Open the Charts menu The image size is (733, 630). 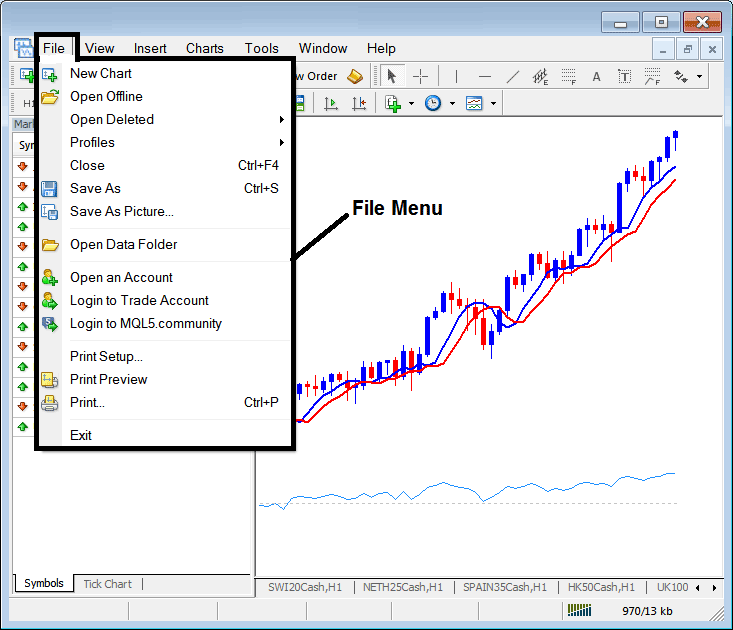pos(205,48)
